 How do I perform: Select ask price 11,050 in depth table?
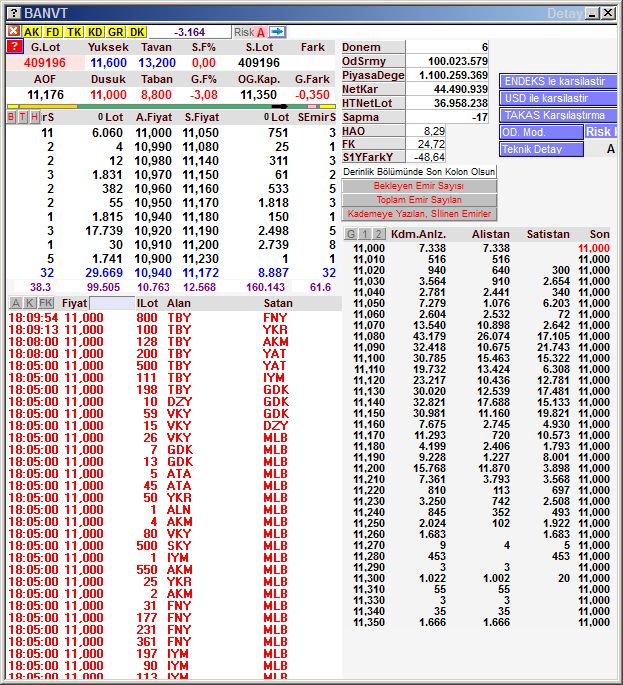pyautogui.click(x=201, y=133)
